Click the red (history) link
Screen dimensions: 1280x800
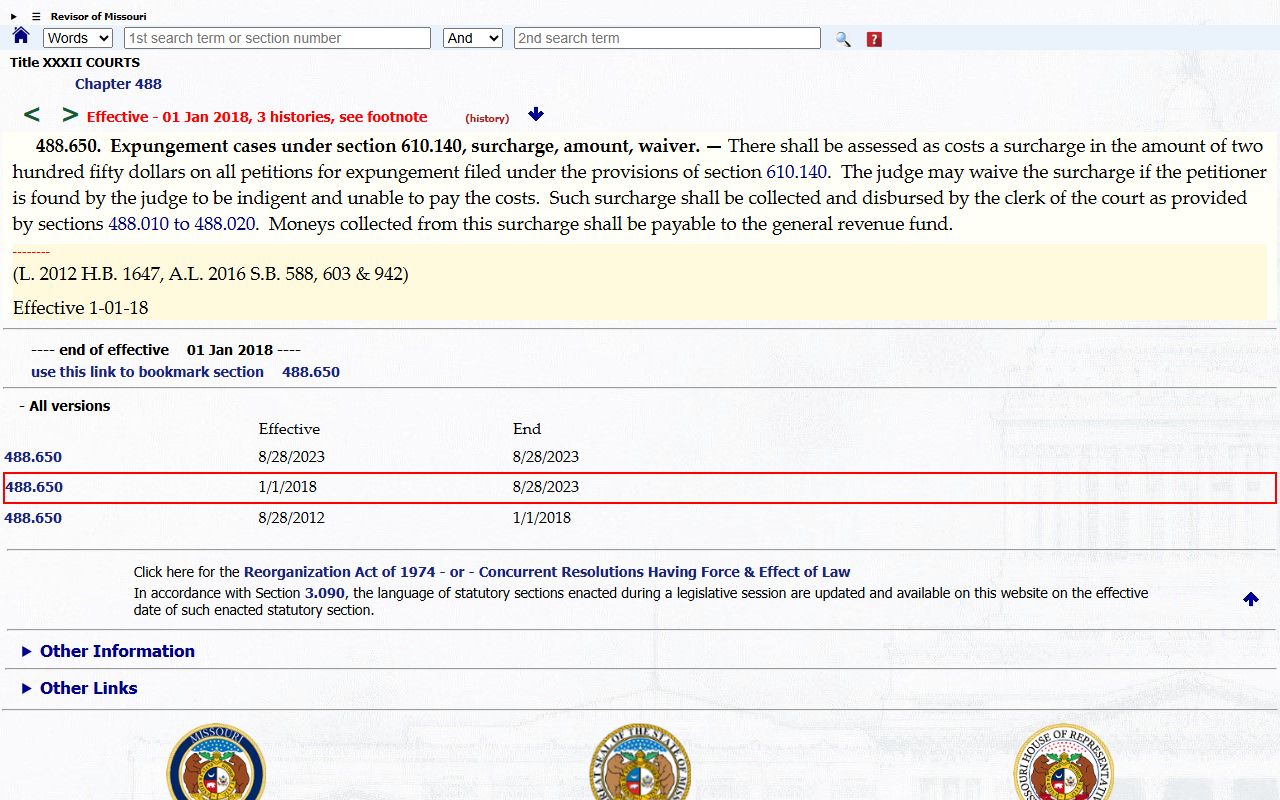pyautogui.click(x=487, y=118)
